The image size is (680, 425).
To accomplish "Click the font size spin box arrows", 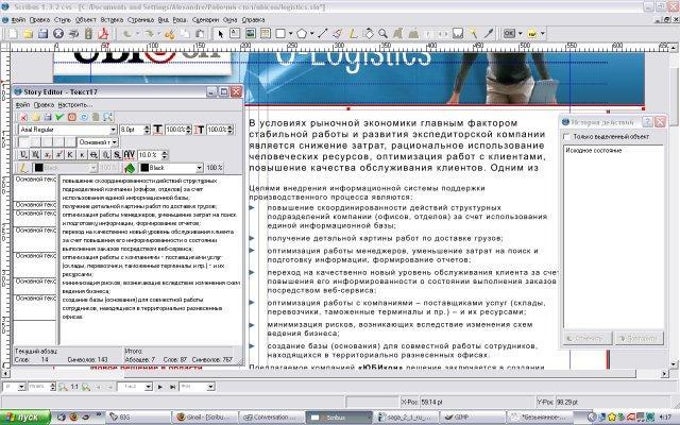I will 146,129.
